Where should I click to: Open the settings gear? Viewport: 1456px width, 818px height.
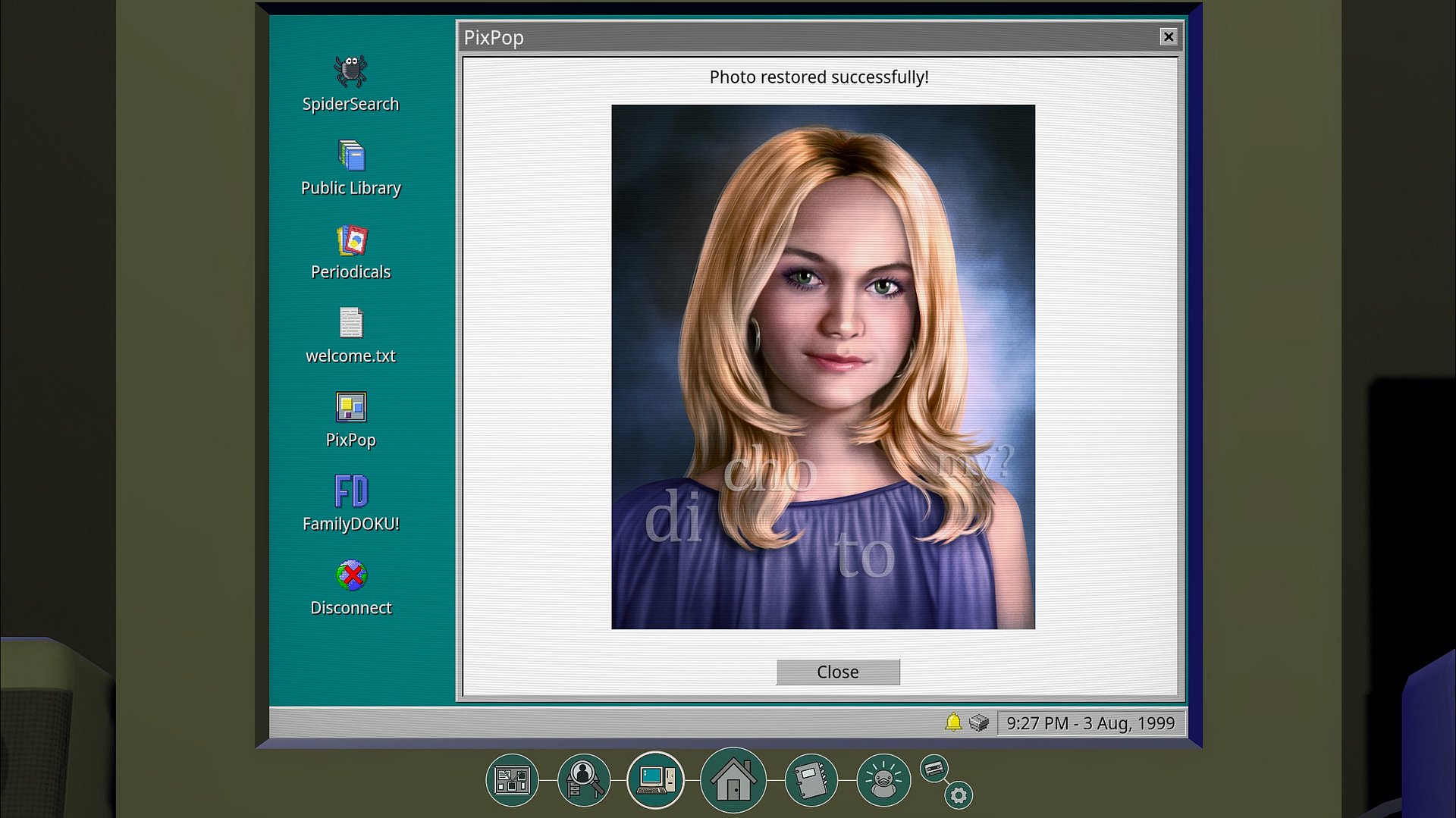(959, 795)
